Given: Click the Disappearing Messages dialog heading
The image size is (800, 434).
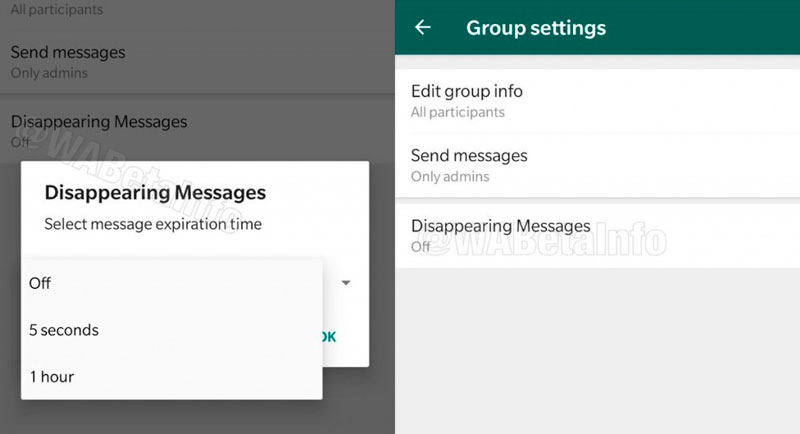Looking at the screenshot, I should 155,193.
